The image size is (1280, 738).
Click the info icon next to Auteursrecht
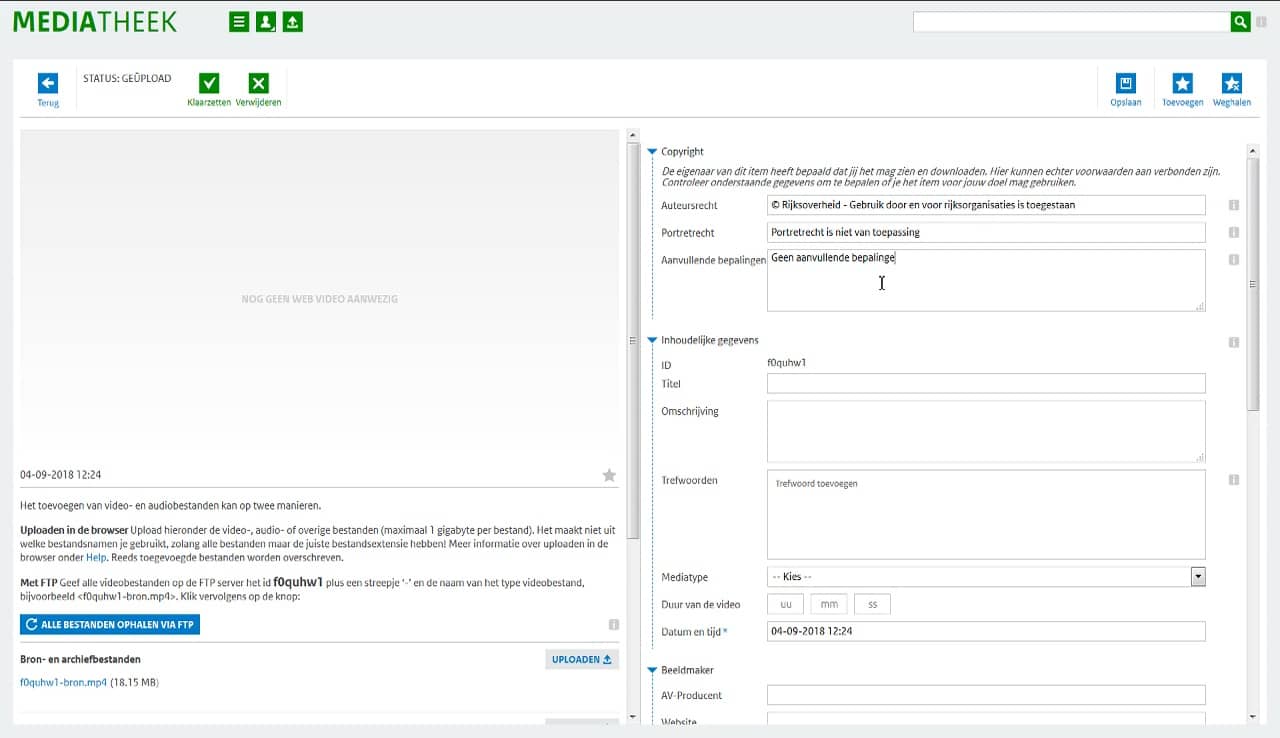tap(1233, 205)
